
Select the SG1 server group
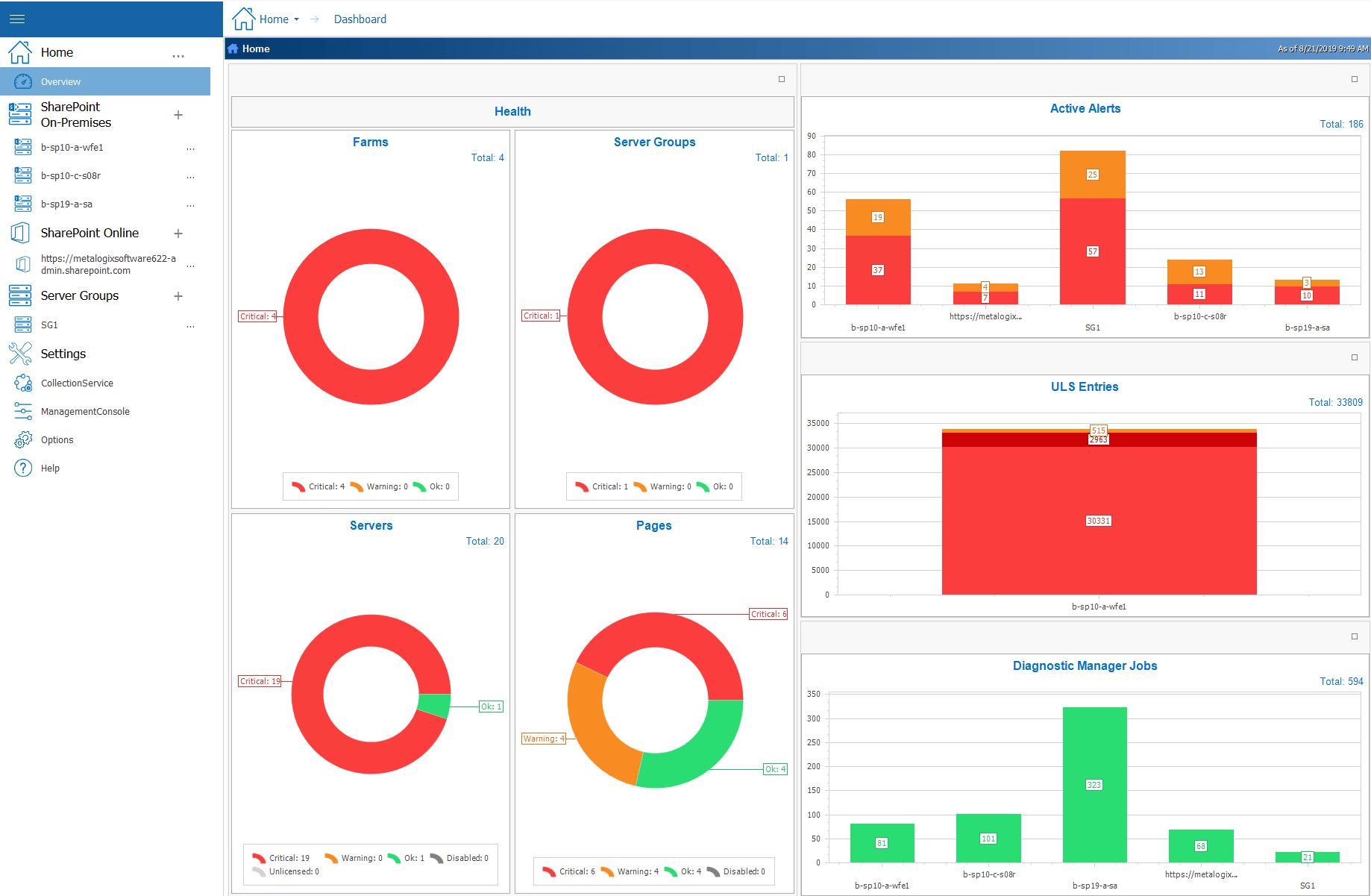48,325
